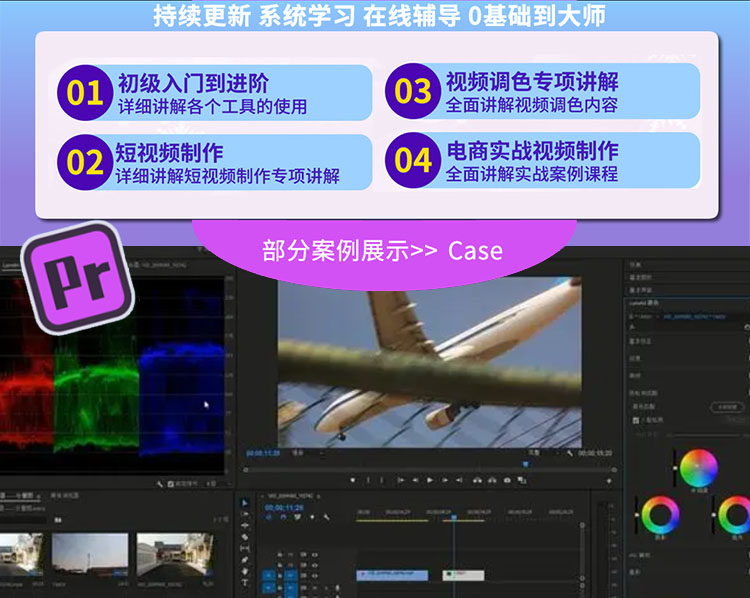Expand the Curves section in Lumetri Color
Viewport: 750px width, 598px height.
[x=635, y=376]
